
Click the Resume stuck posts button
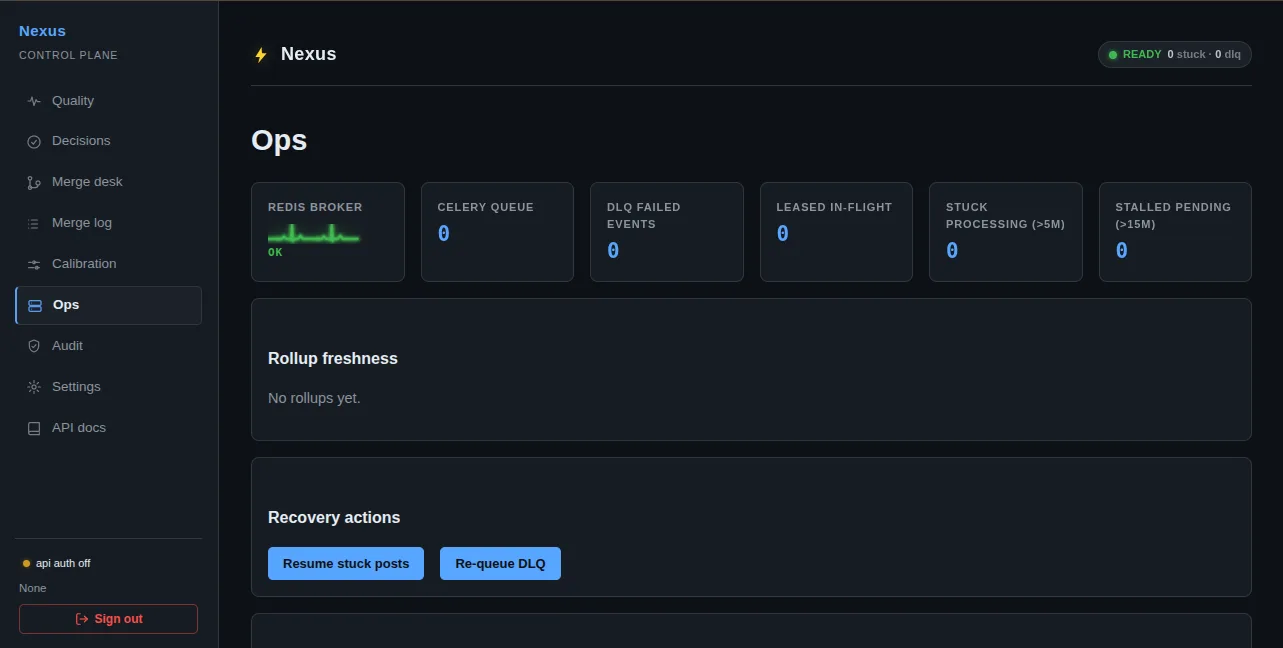(x=346, y=563)
